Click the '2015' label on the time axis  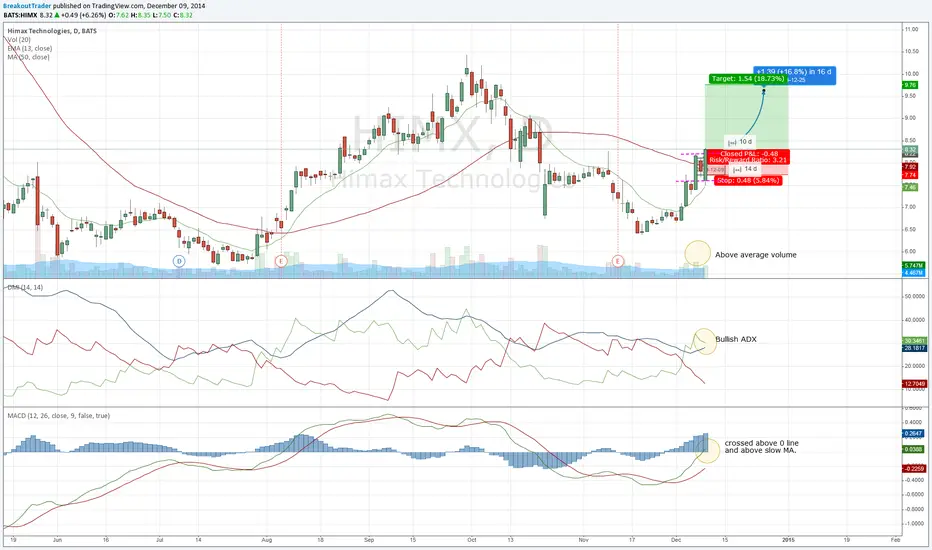click(788, 540)
